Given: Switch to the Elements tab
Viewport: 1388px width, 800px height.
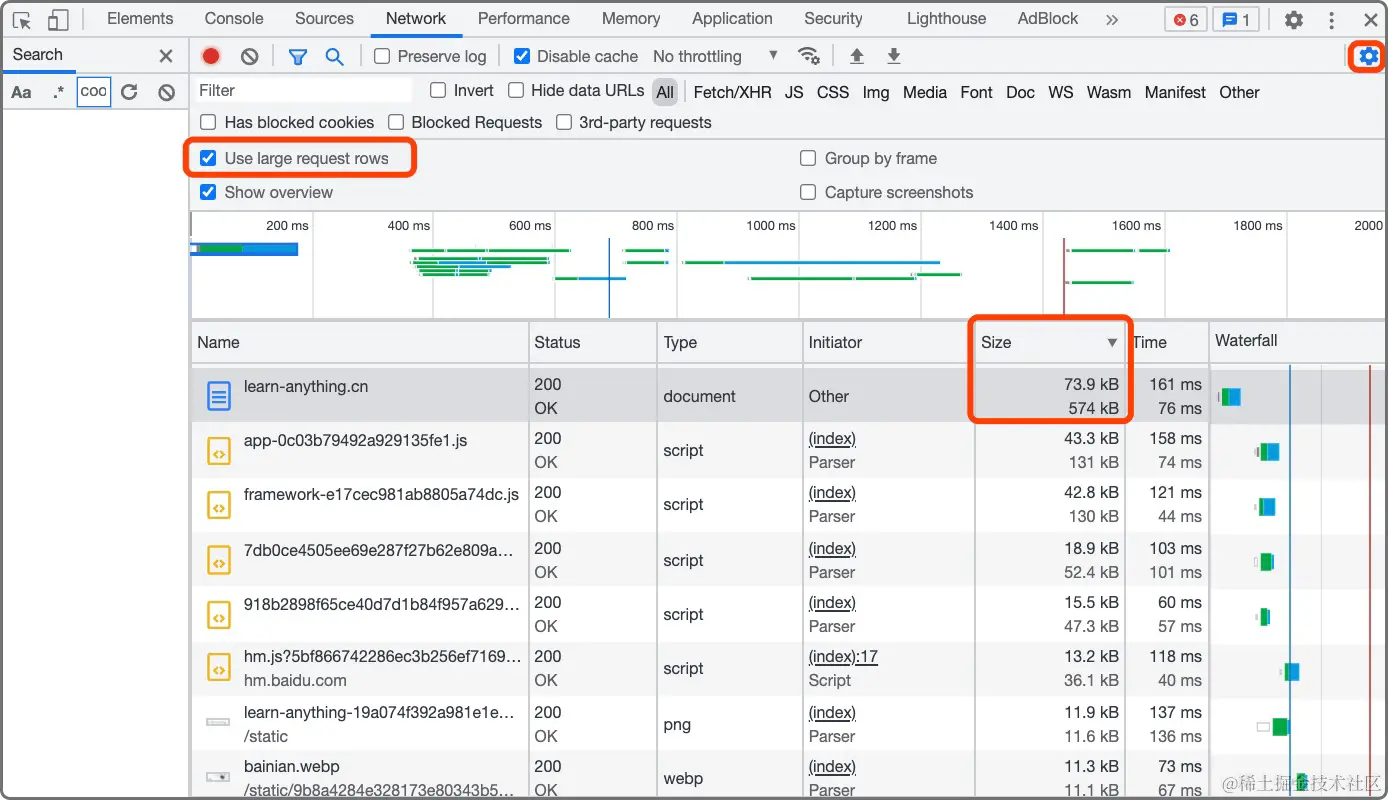Looking at the screenshot, I should [x=140, y=19].
